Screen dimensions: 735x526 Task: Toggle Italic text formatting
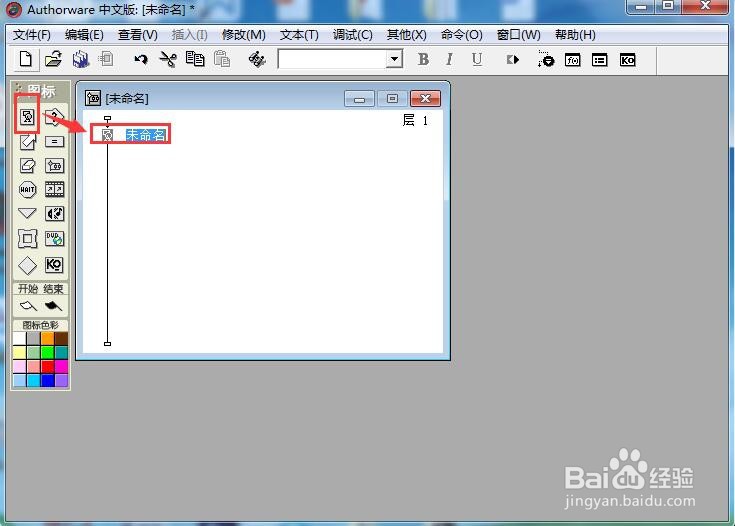(x=450, y=60)
